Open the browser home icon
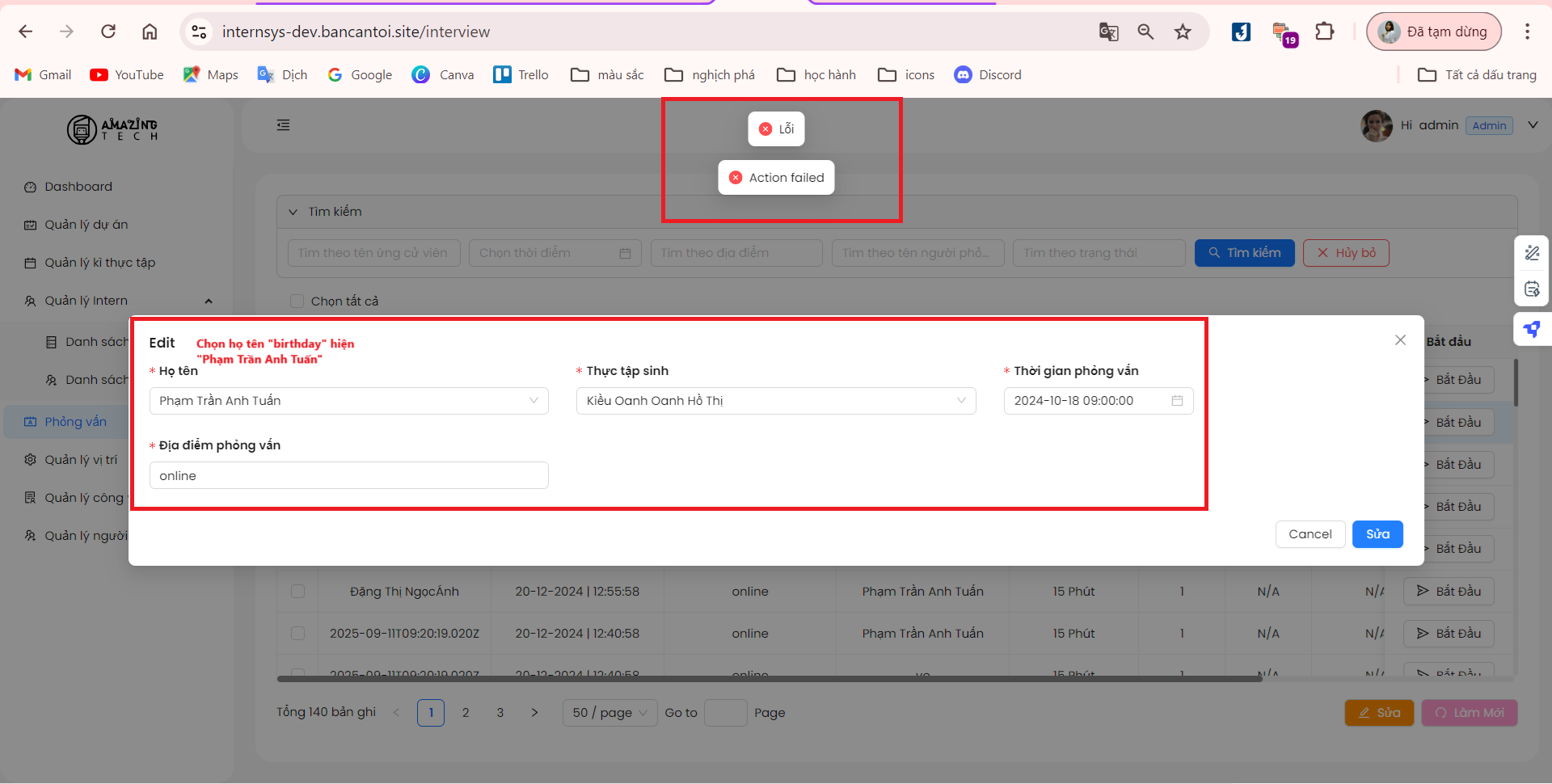The height and width of the screenshot is (784, 1552). click(x=150, y=32)
